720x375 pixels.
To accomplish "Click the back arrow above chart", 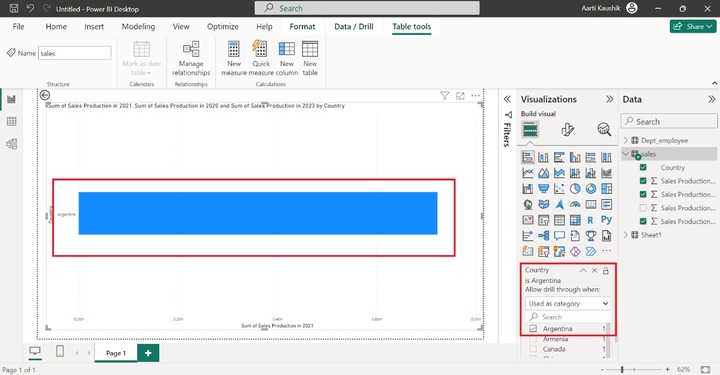I will [x=45, y=95].
